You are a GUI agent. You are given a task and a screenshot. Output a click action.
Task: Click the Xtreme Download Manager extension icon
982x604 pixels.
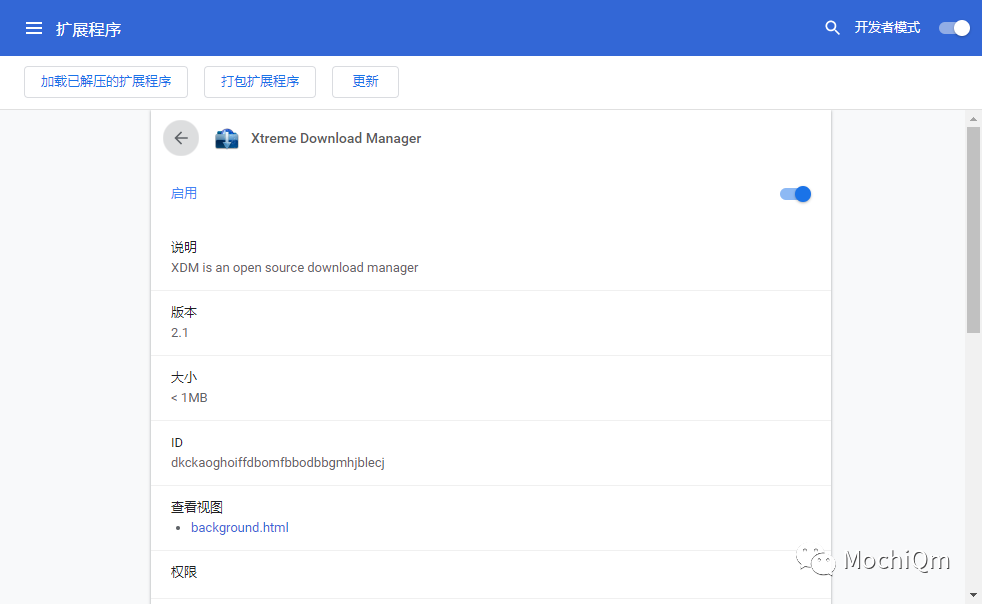[x=227, y=138]
